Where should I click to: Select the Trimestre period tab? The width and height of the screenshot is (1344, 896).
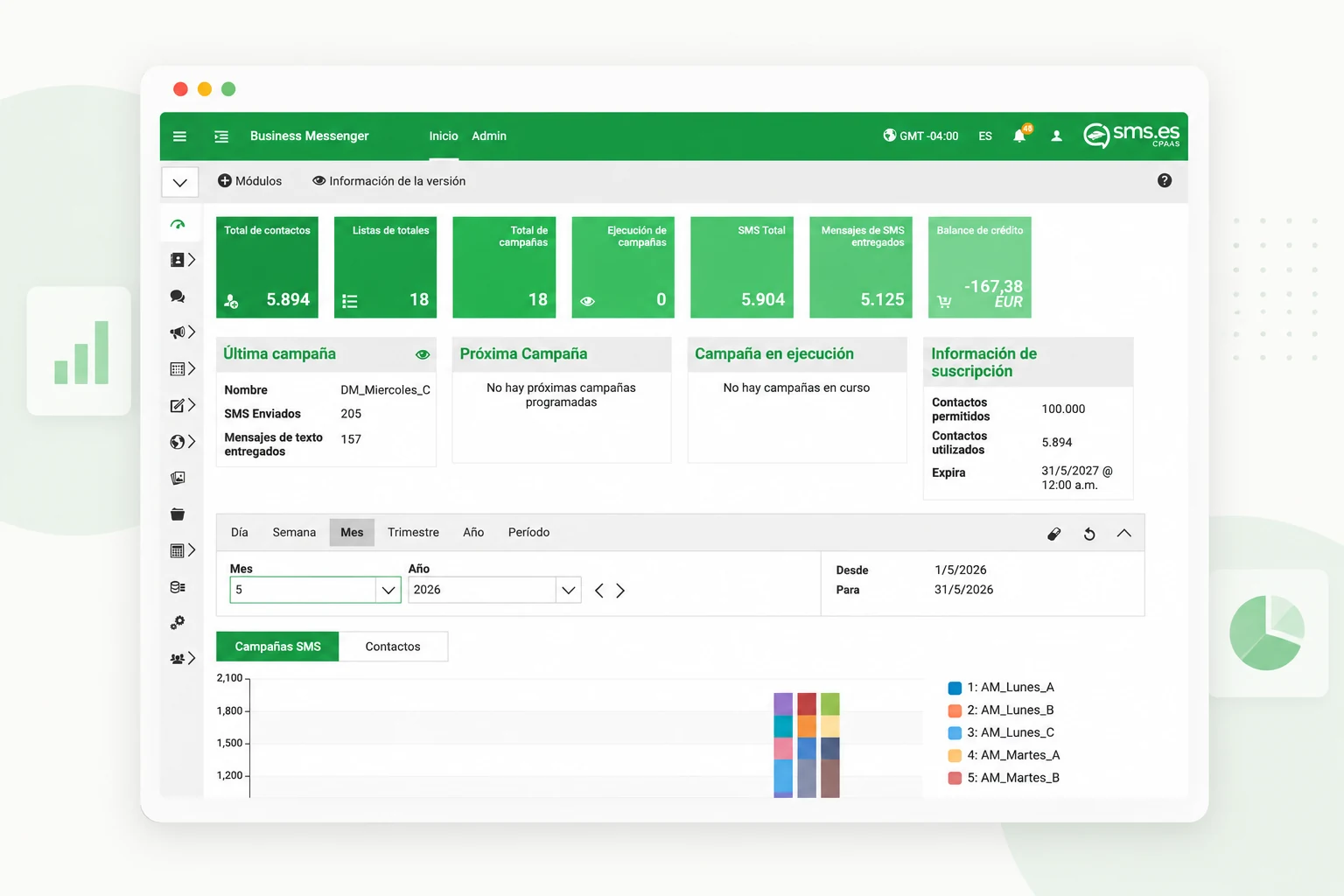point(413,532)
